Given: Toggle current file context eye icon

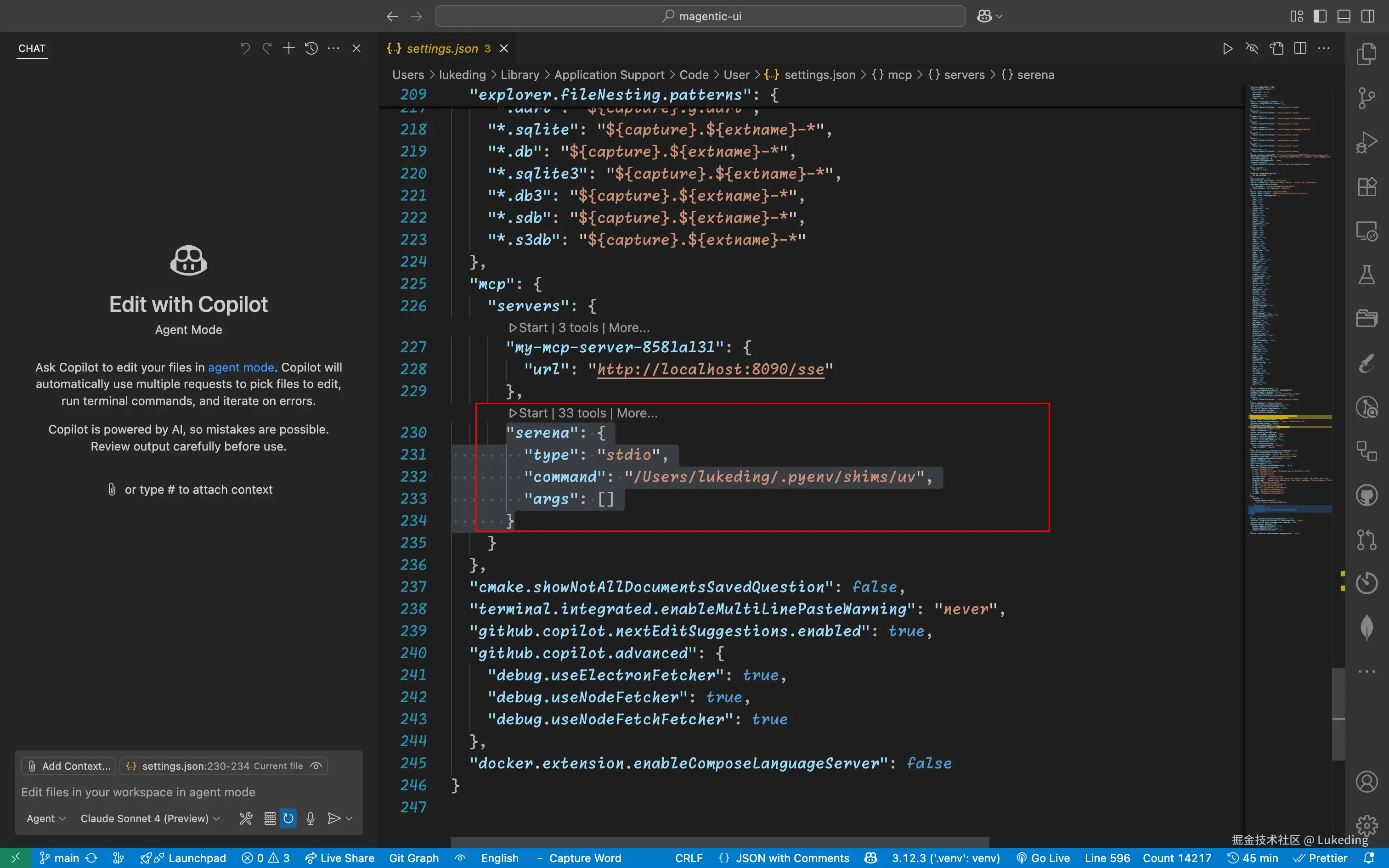Looking at the screenshot, I should [x=316, y=766].
